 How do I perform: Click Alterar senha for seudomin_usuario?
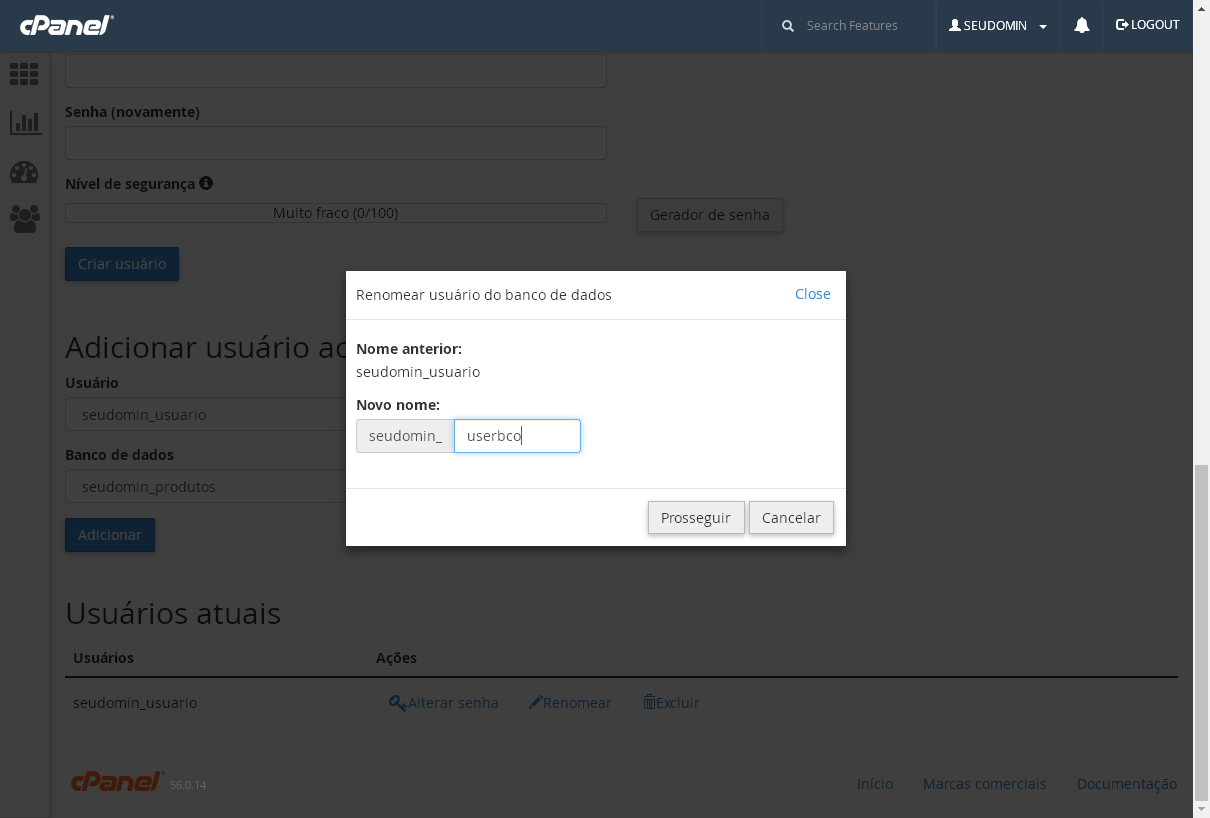coord(444,703)
